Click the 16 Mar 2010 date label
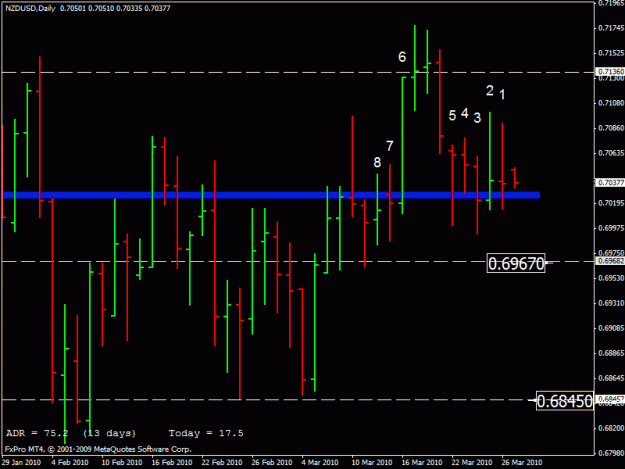 (x=422, y=462)
